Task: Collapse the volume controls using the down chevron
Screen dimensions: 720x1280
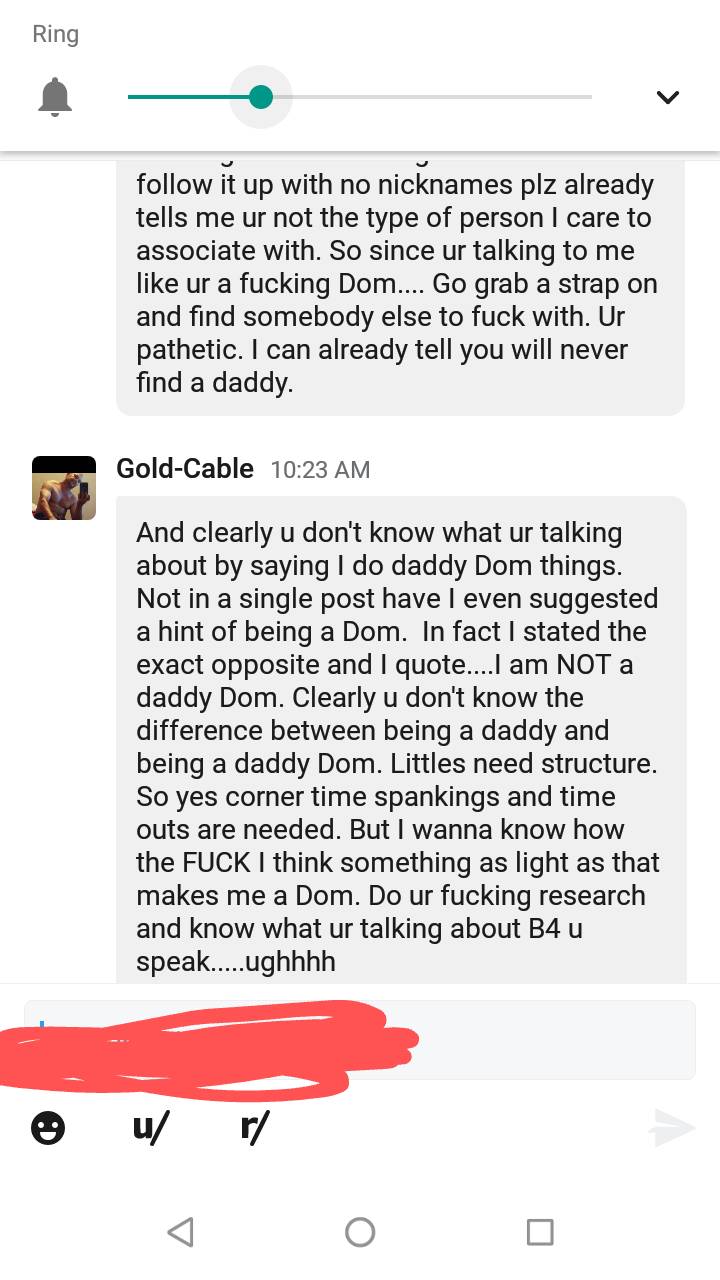Action: tap(667, 97)
